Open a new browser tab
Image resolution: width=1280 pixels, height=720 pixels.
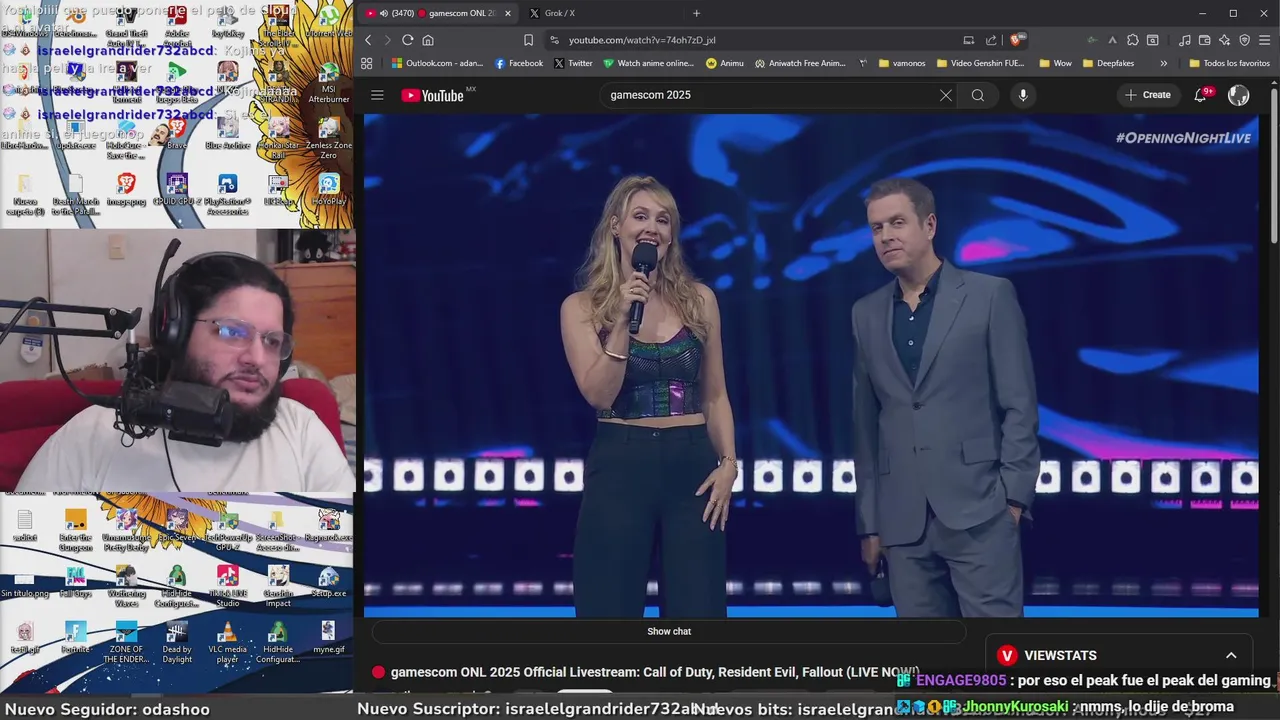[x=696, y=13]
